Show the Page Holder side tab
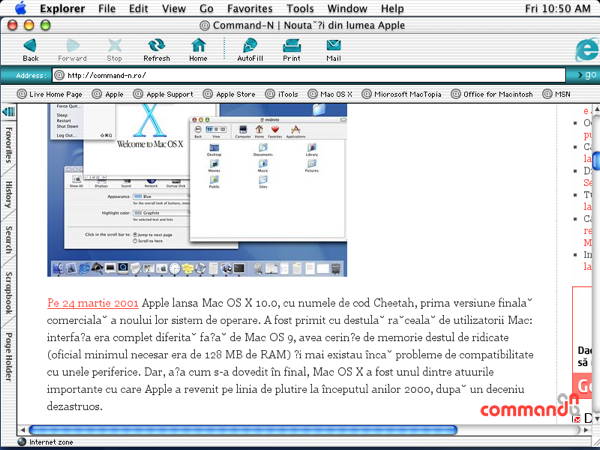The height and width of the screenshot is (450, 600). tap(8, 357)
